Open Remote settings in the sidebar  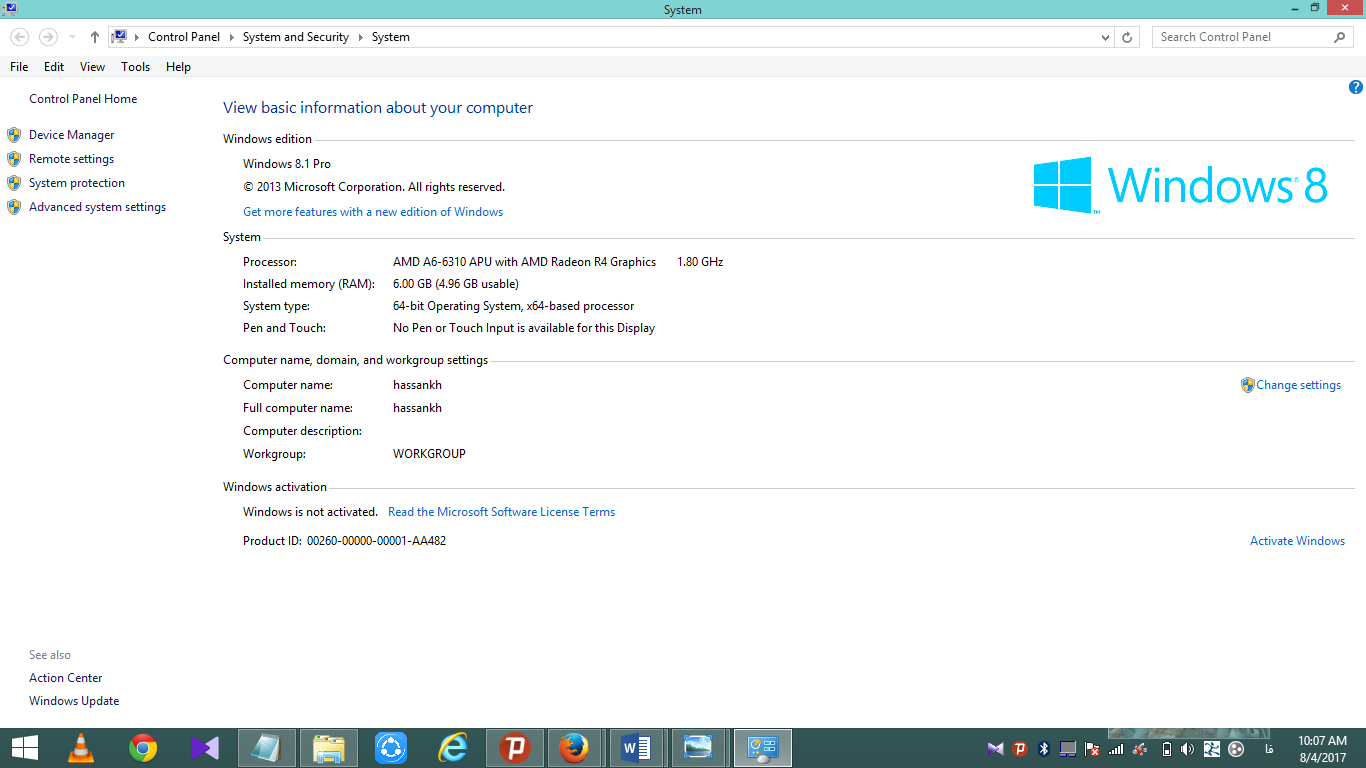point(71,159)
